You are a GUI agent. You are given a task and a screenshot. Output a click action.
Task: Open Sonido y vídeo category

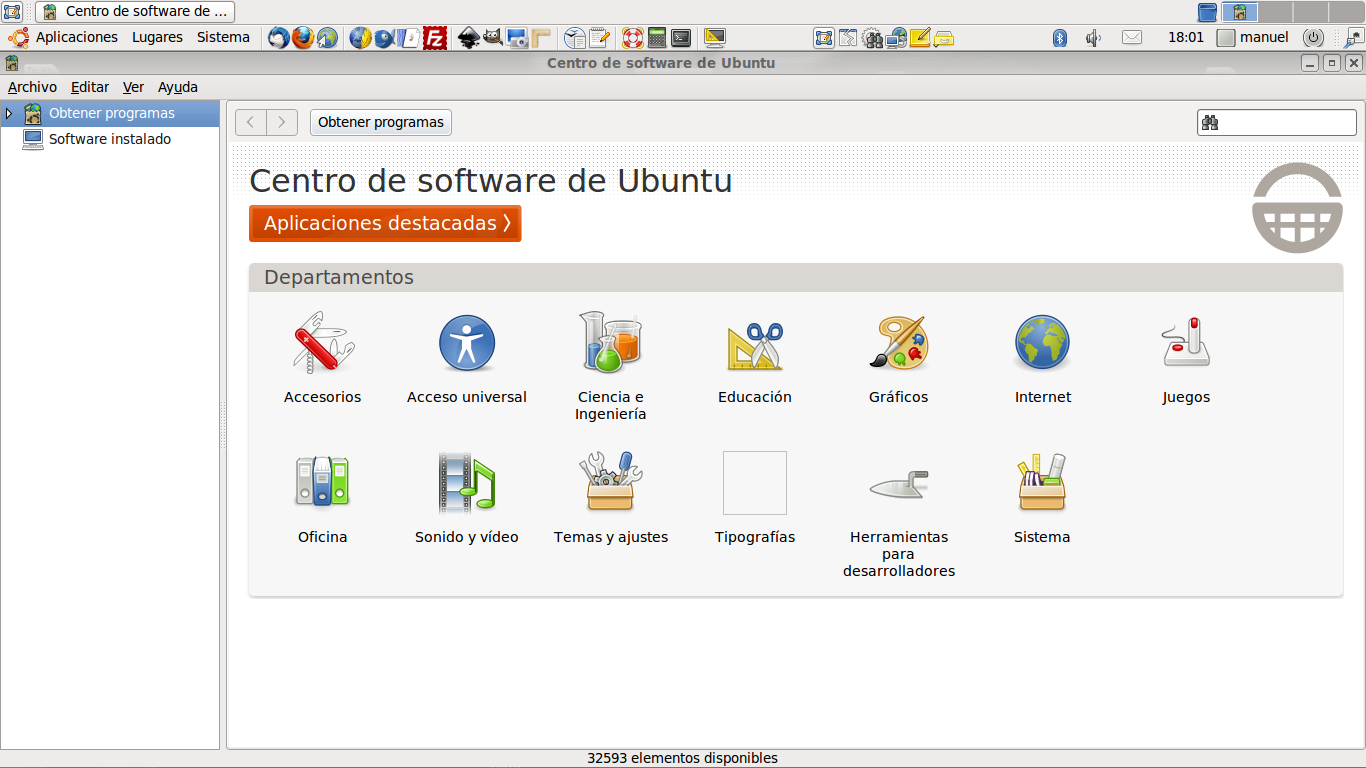pyautogui.click(x=466, y=483)
